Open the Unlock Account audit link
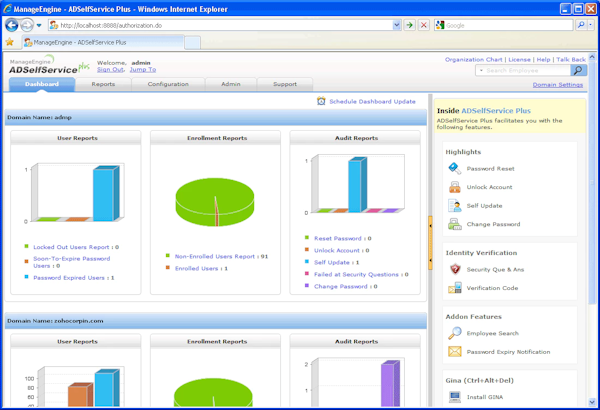This screenshot has height=410, width=600. (x=337, y=251)
